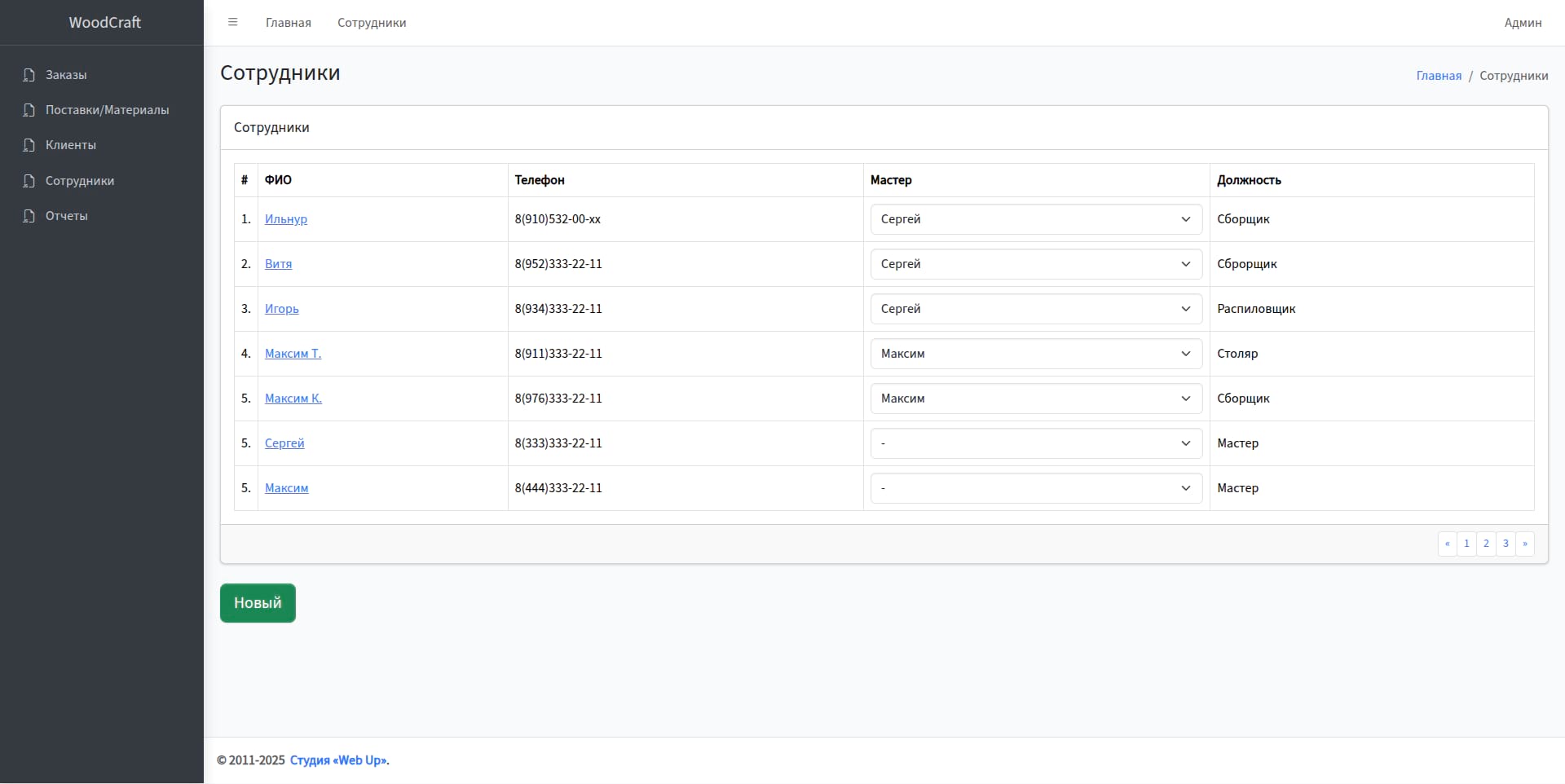Select Главная in the top navigation bar

pos(288,23)
